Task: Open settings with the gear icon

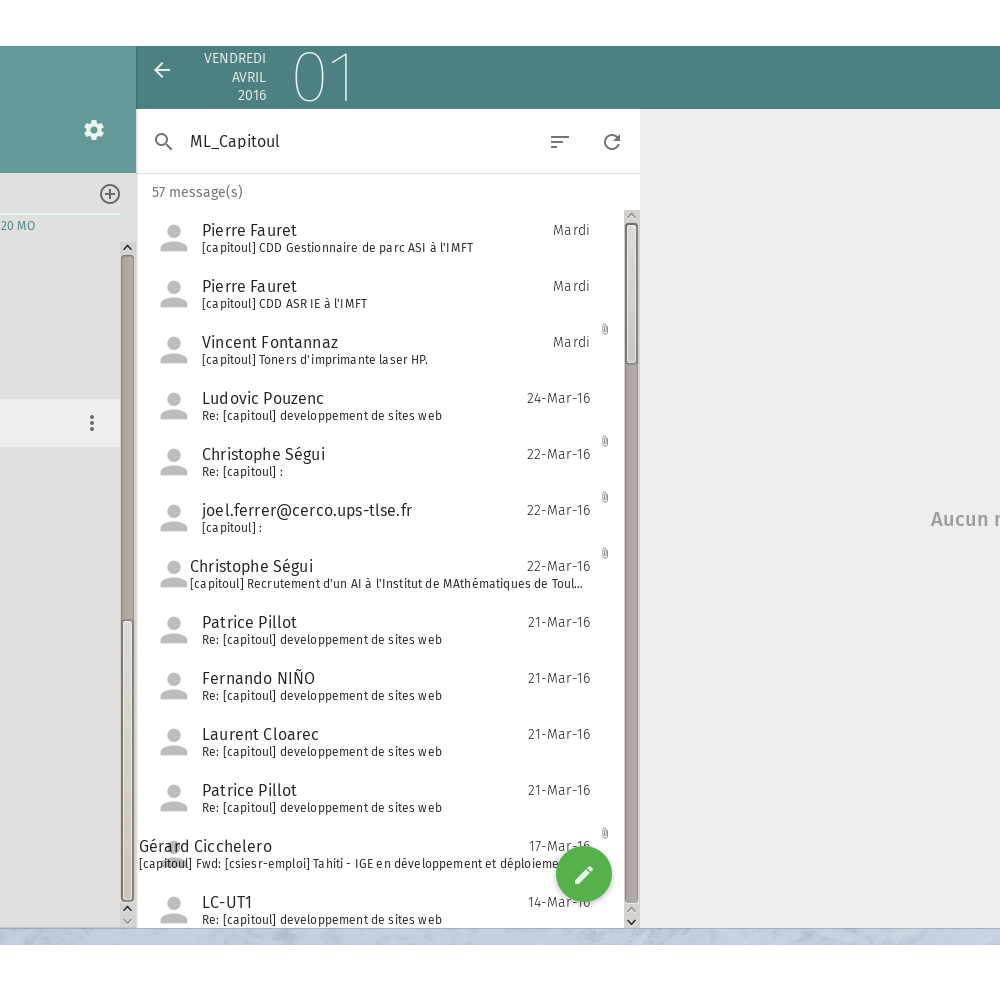Action: click(x=94, y=130)
